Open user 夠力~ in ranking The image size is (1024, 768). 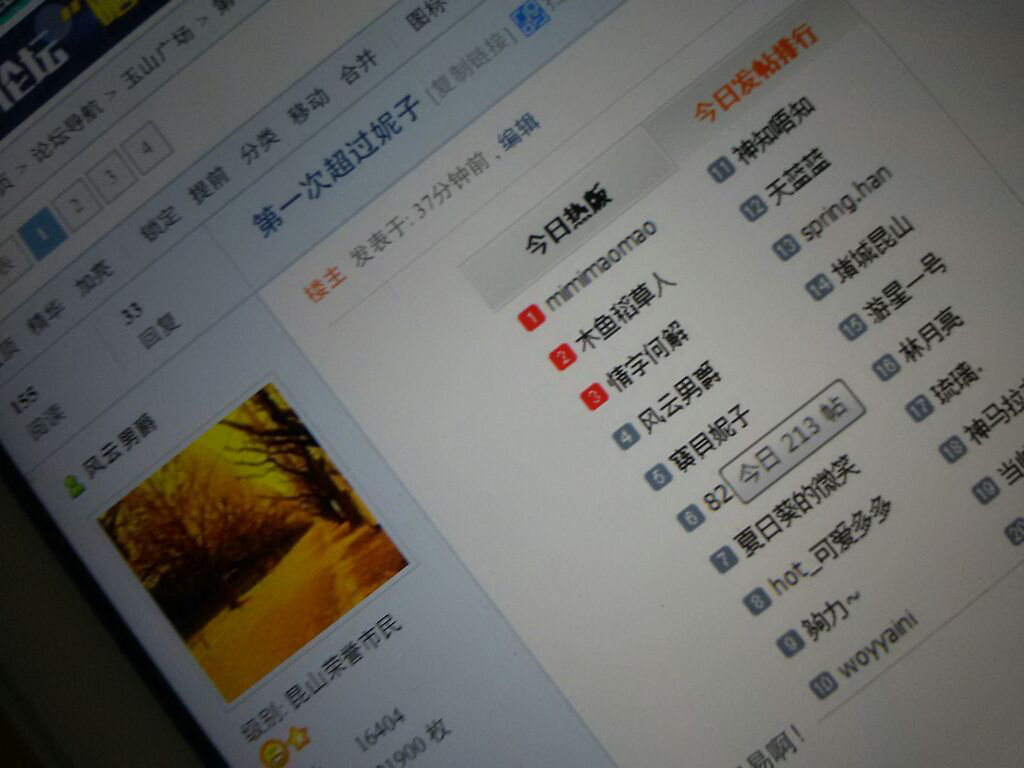pos(831,616)
